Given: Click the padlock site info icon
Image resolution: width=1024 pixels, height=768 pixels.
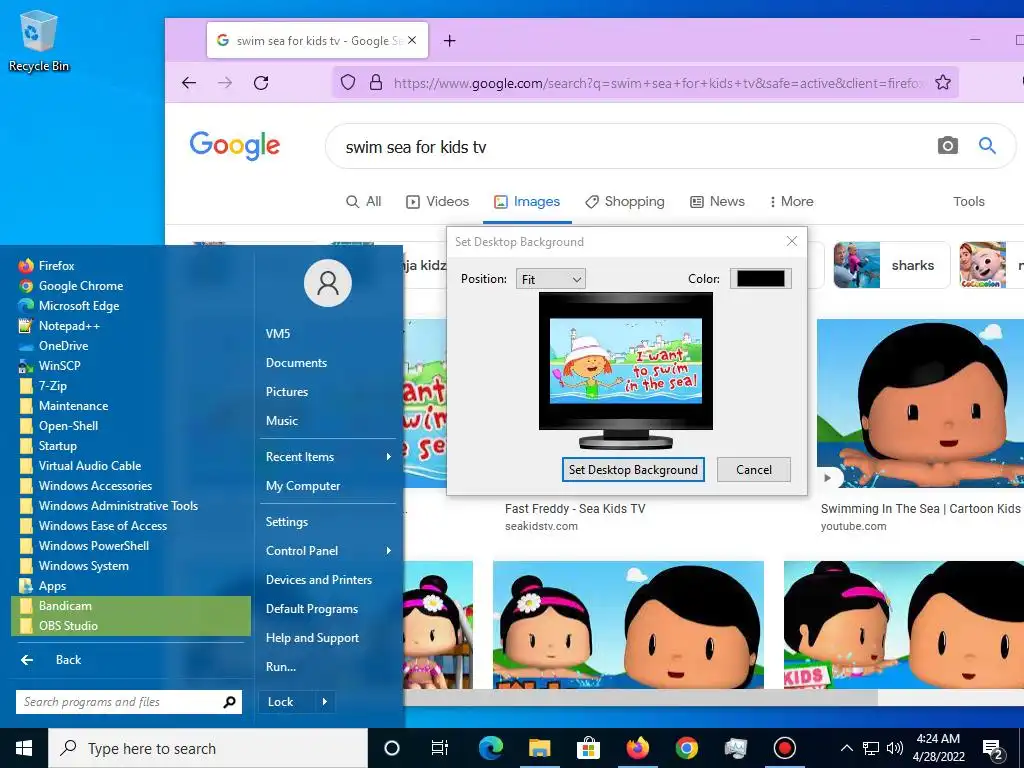Looking at the screenshot, I should coord(376,82).
